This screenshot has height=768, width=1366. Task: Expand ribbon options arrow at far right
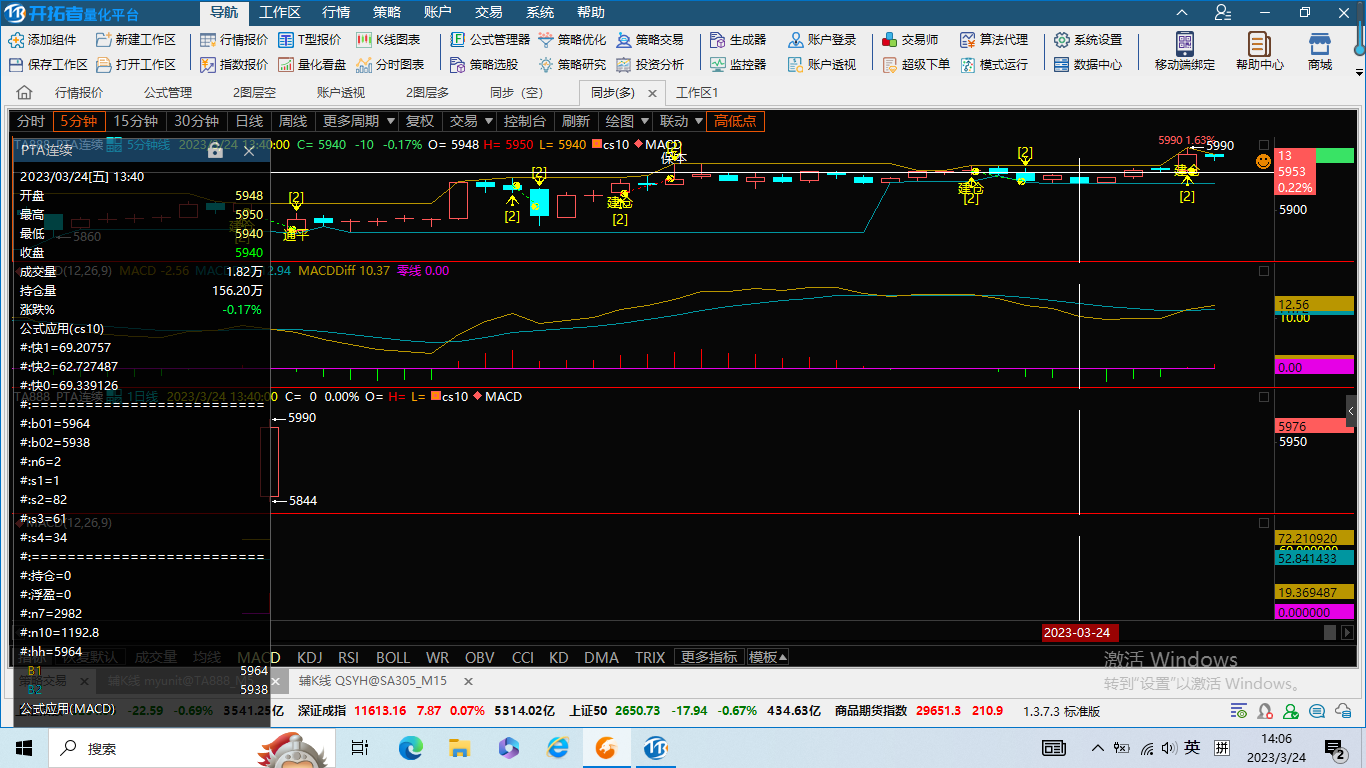tap(1358, 72)
